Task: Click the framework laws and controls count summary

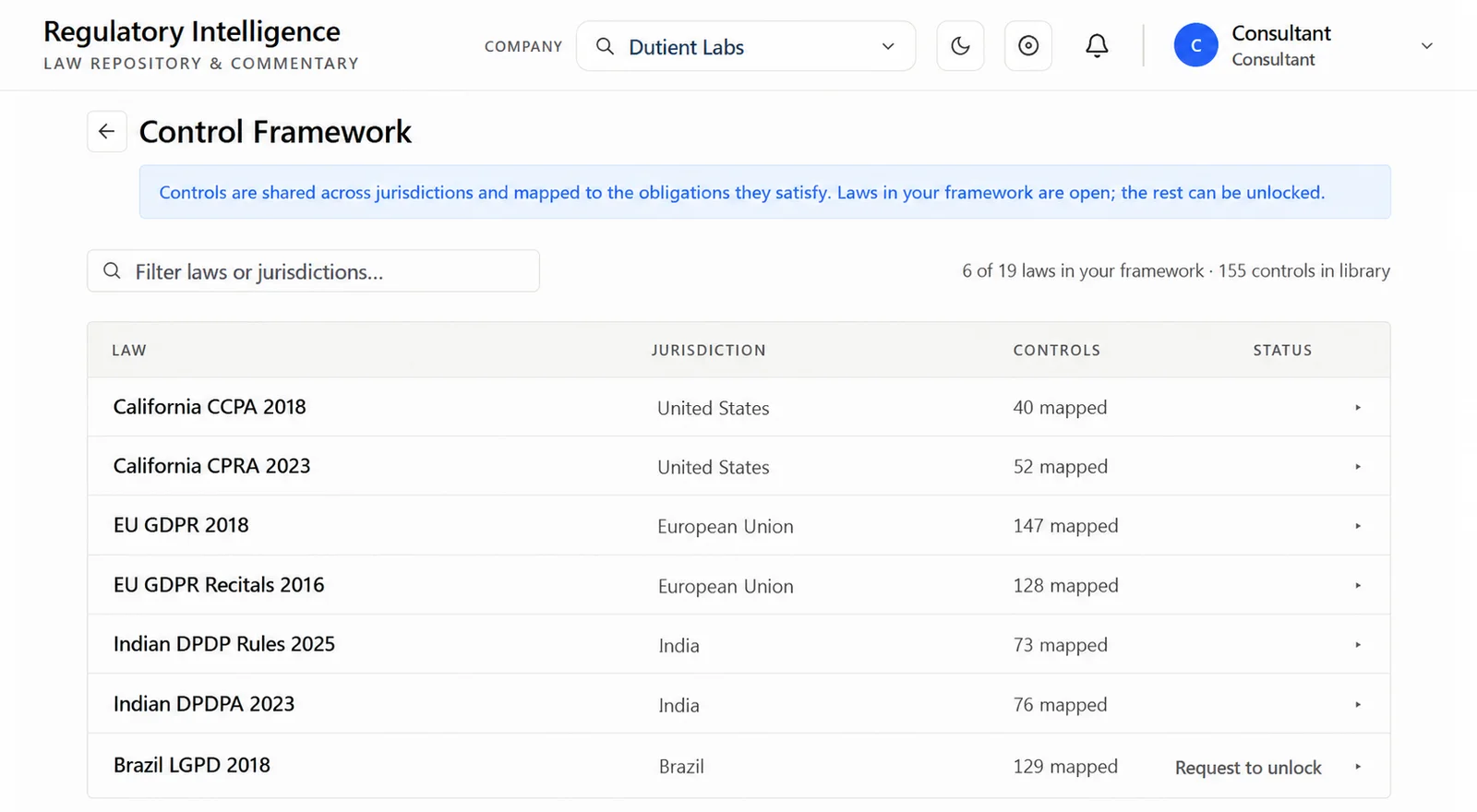Action: tap(1176, 270)
